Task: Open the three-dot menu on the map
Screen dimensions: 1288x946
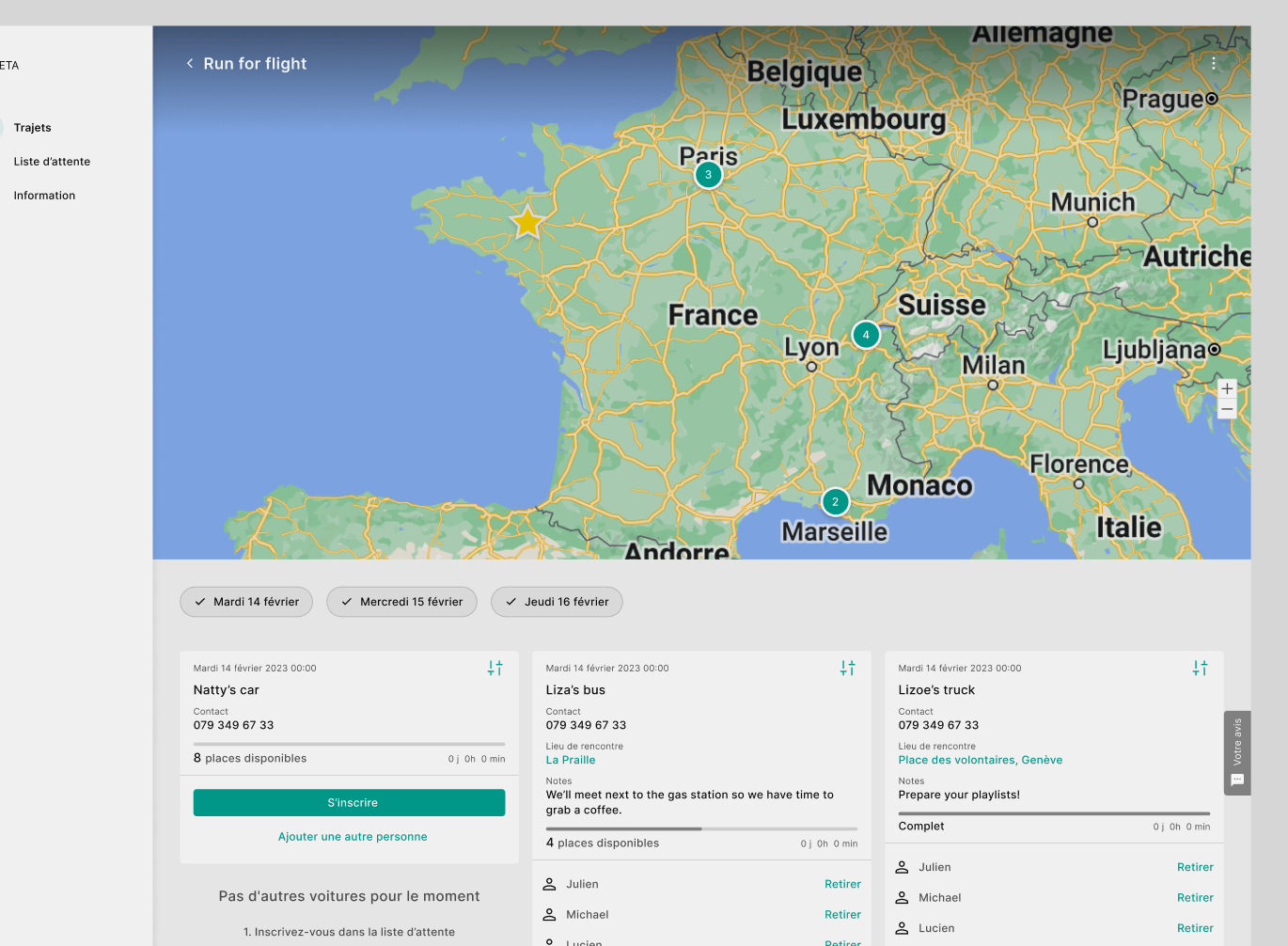Action: click(1214, 63)
